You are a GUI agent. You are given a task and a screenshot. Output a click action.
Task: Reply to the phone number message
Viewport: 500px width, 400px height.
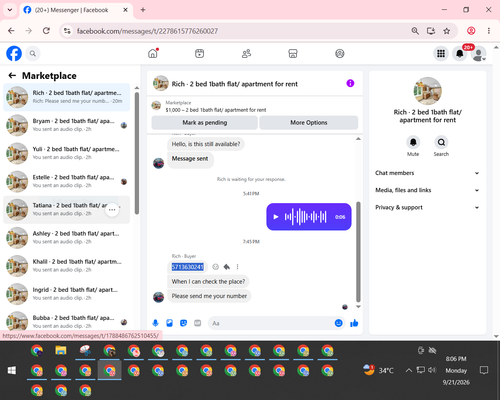click(x=227, y=267)
